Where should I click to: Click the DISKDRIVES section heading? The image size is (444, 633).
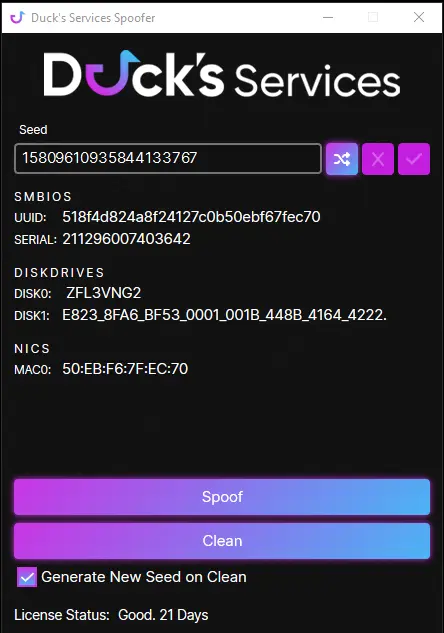pos(59,272)
